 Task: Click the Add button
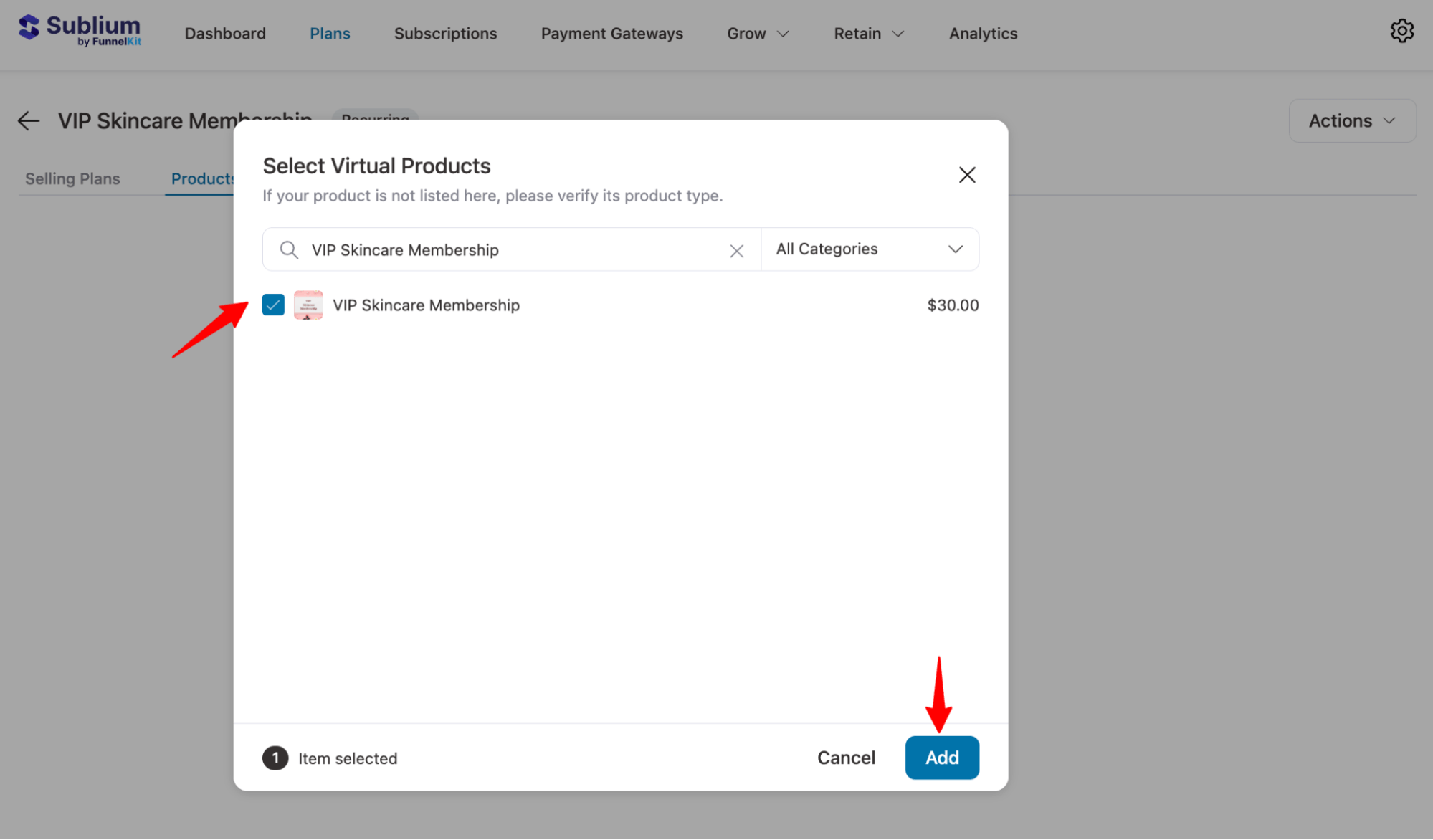point(941,758)
